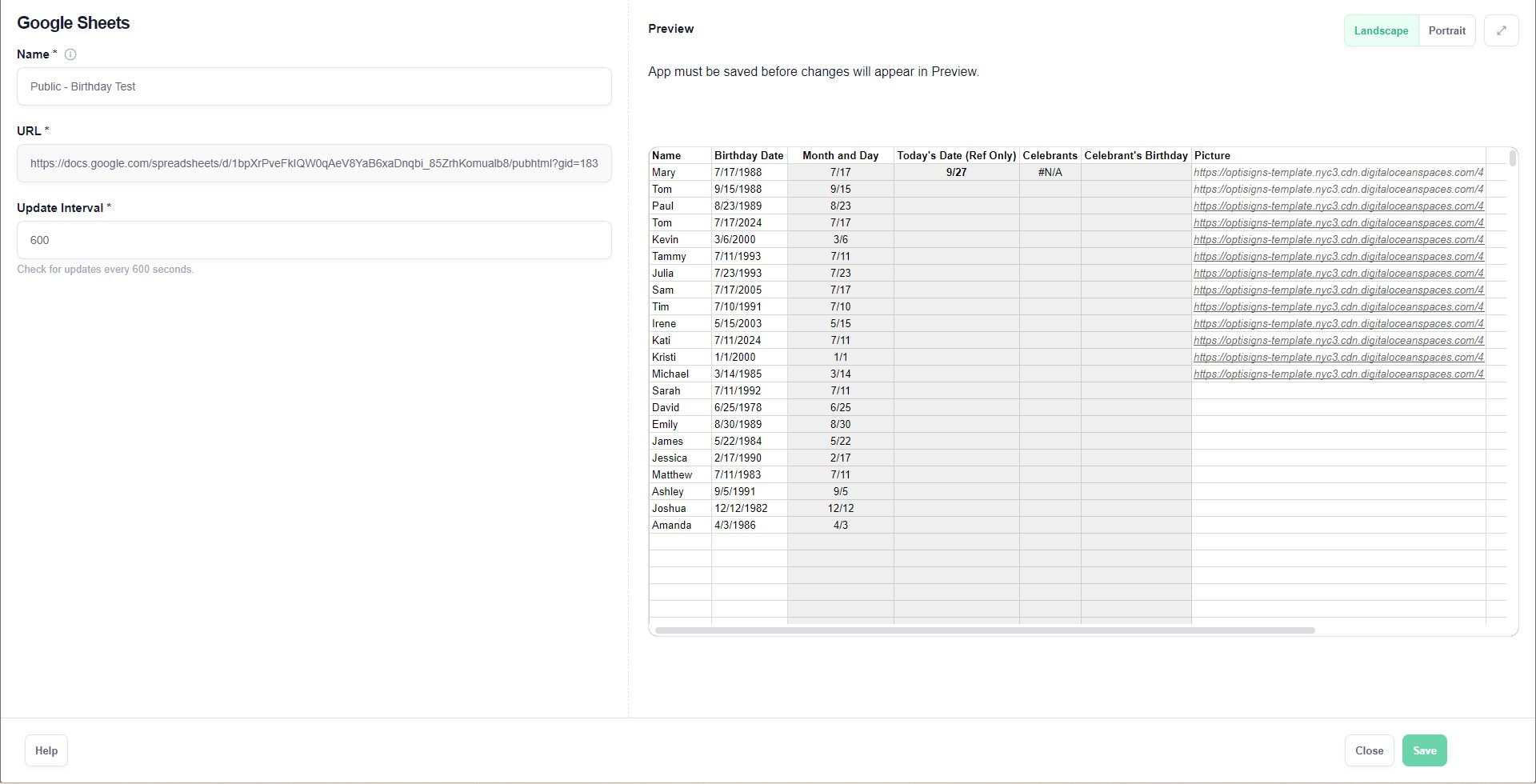
Task: Open the Help button
Action: pyautogui.click(x=46, y=750)
